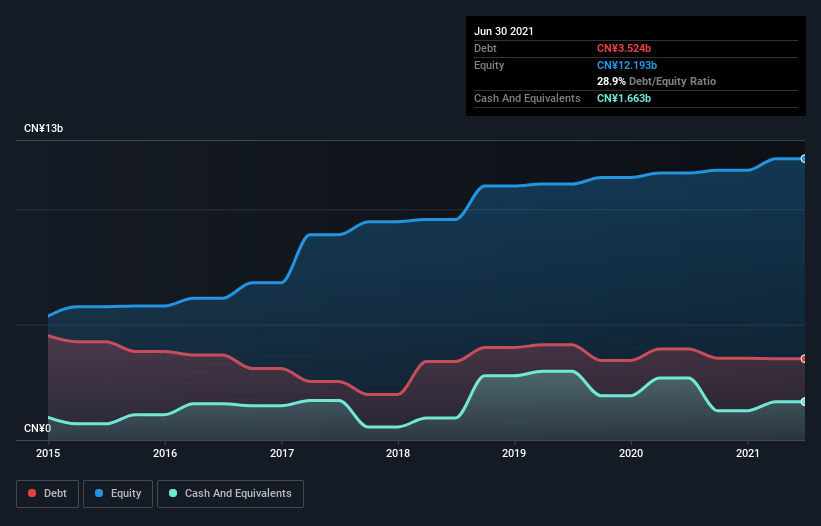Click the CN¥0 y-axis label

(38, 428)
